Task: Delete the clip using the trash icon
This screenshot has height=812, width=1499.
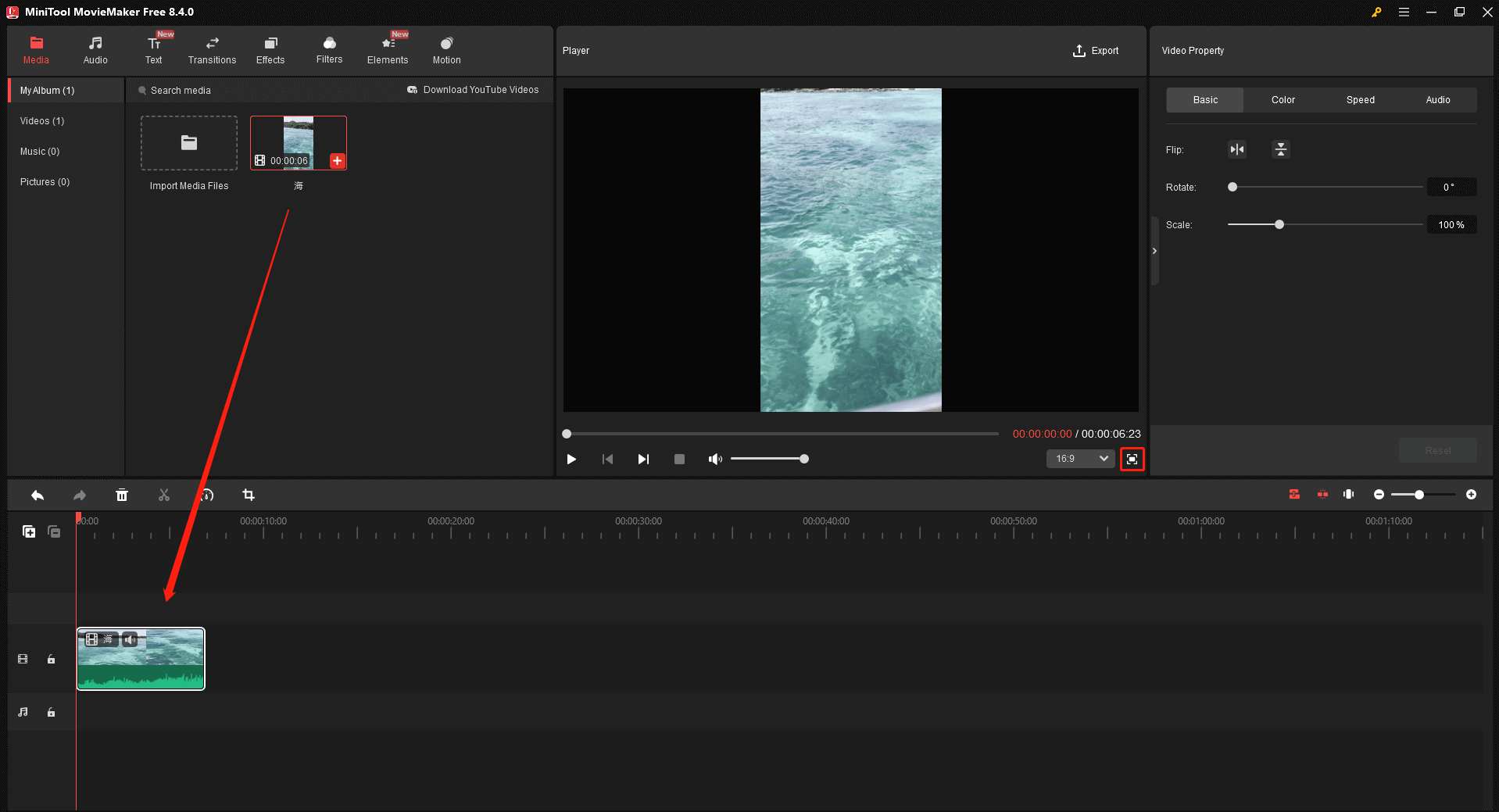Action: point(122,495)
